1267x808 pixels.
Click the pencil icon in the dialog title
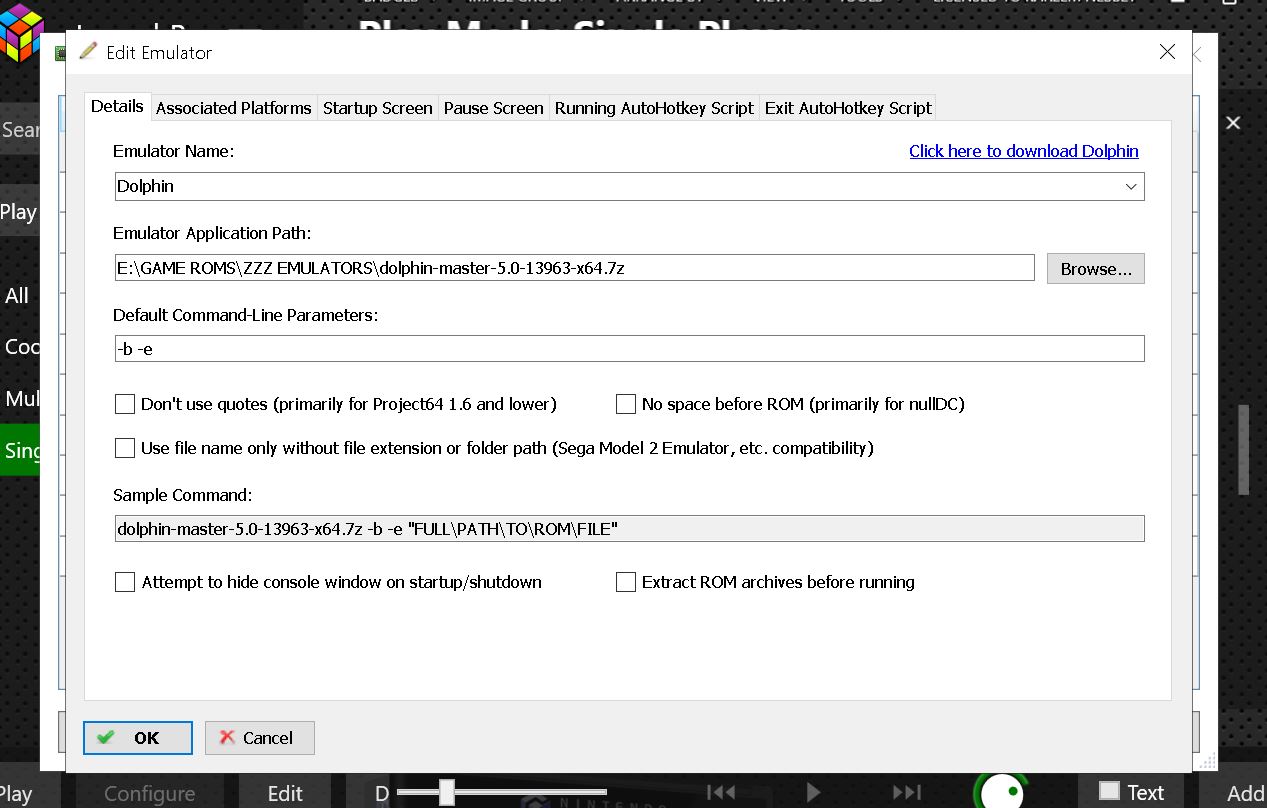(88, 51)
